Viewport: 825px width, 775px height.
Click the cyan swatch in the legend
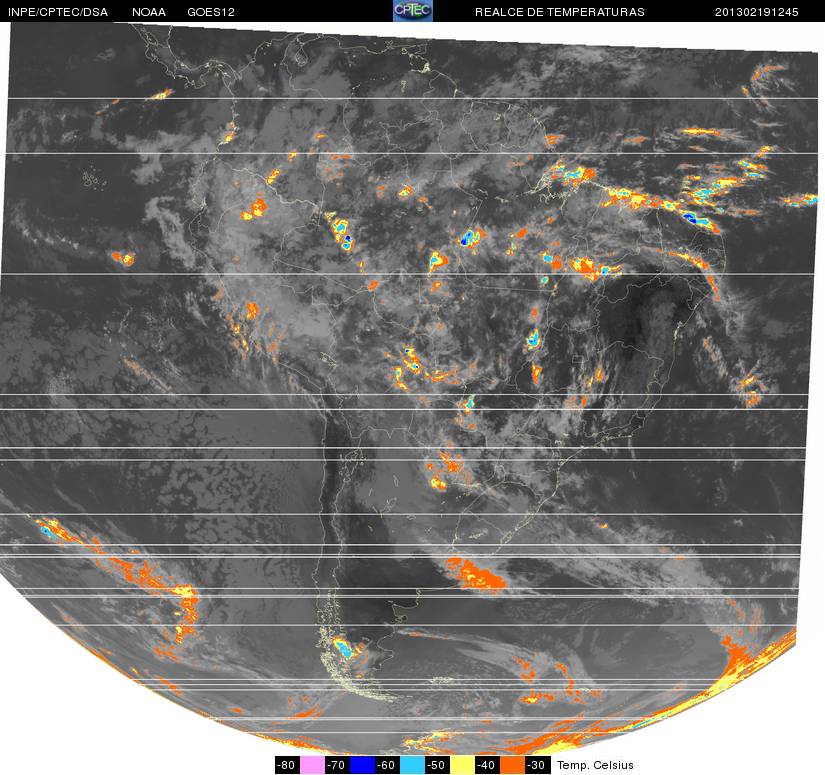(412, 765)
